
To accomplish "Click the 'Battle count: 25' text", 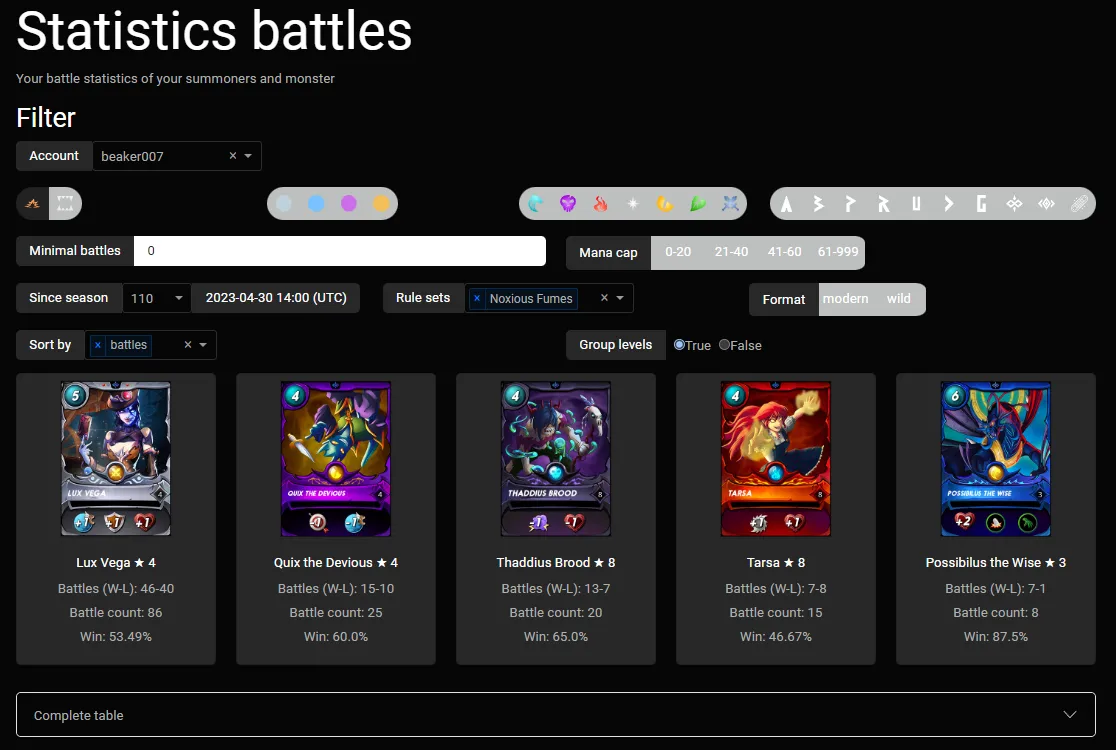I will pyautogui.click(x=336, y=613).
